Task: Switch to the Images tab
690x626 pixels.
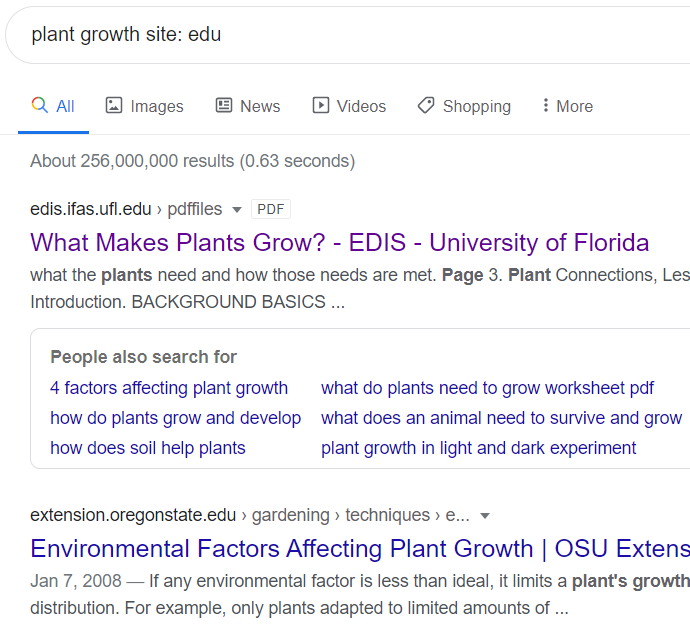Action: 144,106
